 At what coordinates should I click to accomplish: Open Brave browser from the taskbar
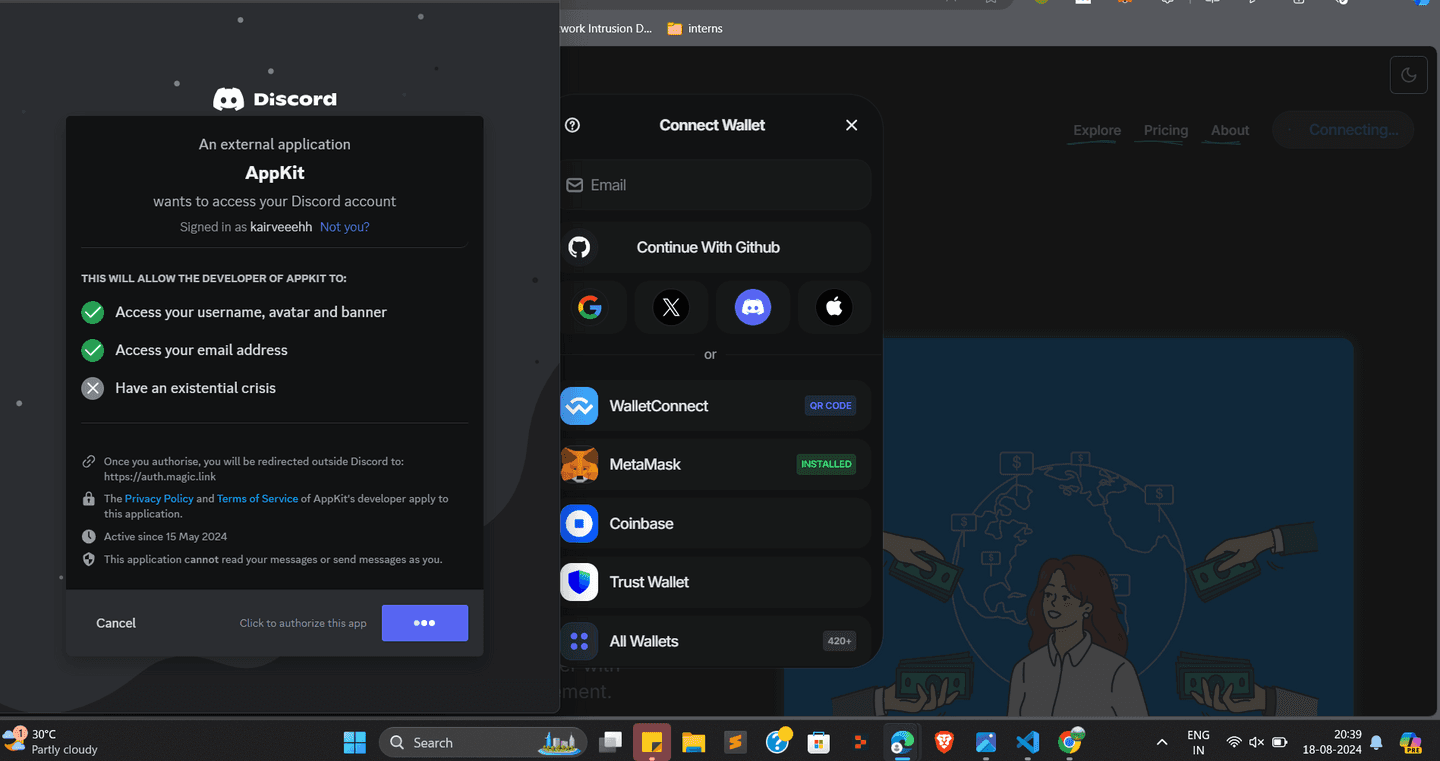tap(944, 742)
